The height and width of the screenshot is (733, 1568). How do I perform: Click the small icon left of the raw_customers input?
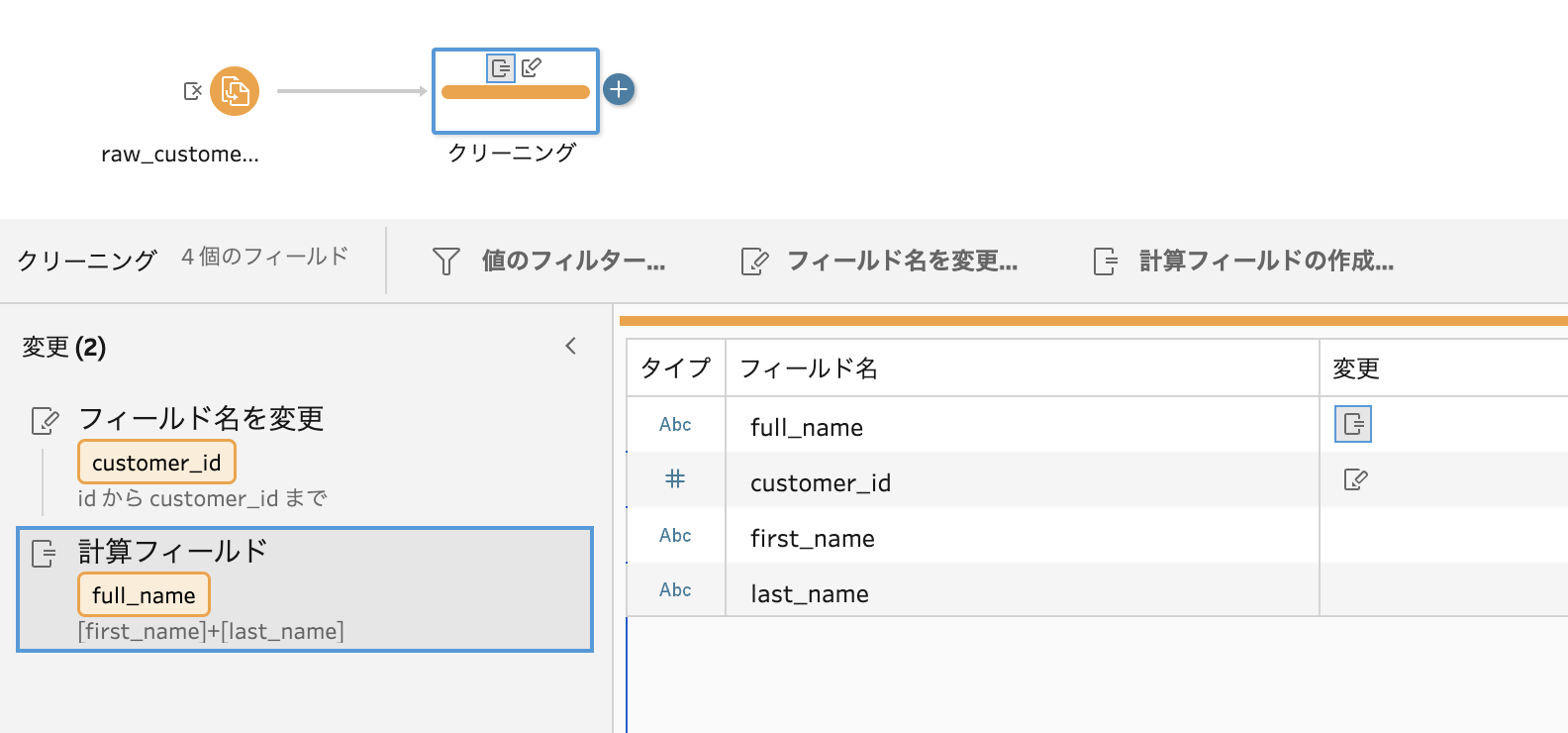tap(193, 91)
